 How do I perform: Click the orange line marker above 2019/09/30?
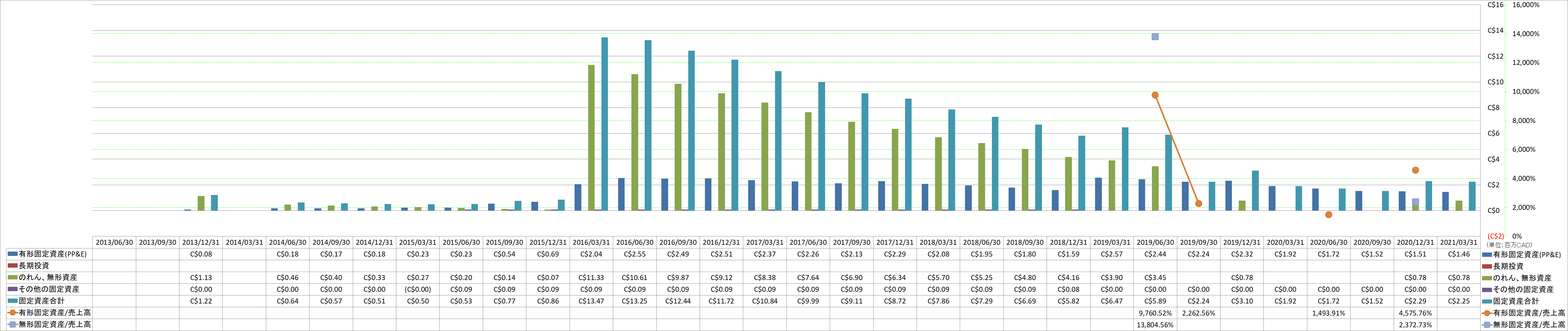[1199, 204]
